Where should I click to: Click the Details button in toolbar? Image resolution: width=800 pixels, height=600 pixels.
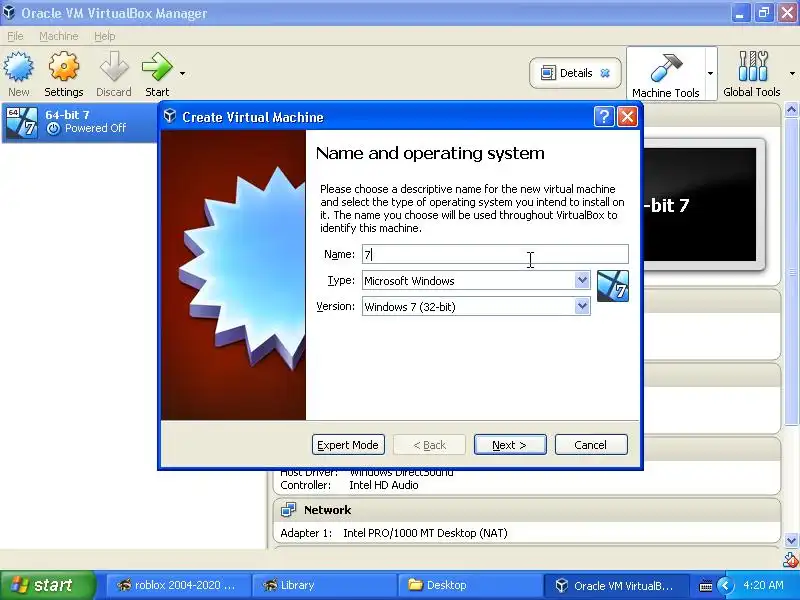coord(575,73)
